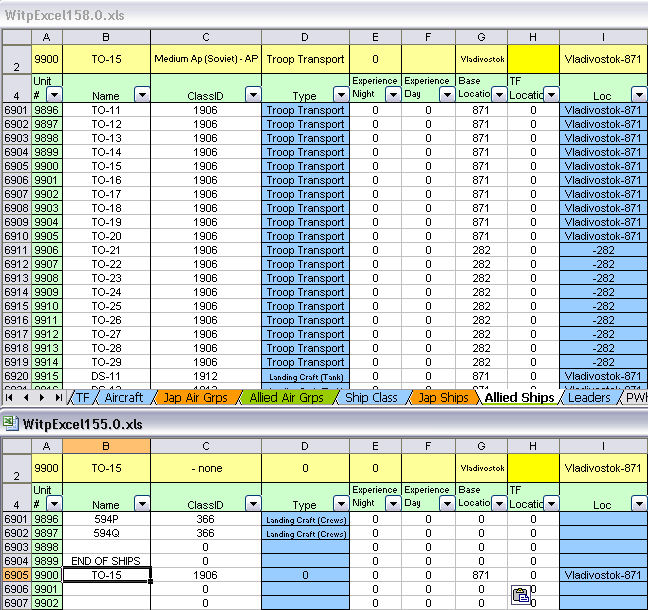This screenshot has width=648, height=610.
Task: Select the Allied Ships sheet tab
Action: coord(519,398)
